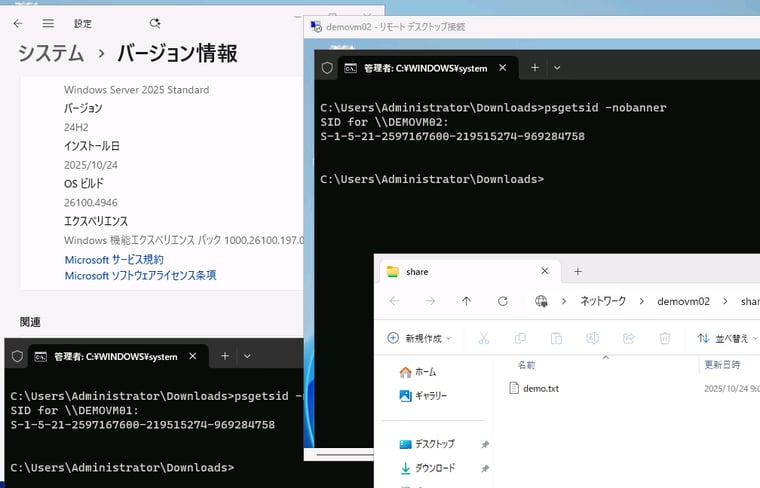Viewport: 760px width, 488px height.
Task: Click the Settings back arrow
Action: (x=17, y=23)
